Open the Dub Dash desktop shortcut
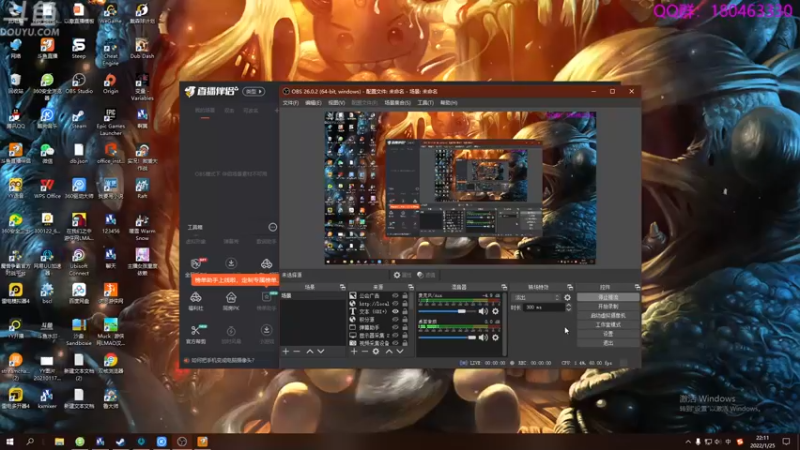Screen dimensions: 800x450 (x=142, y=48)
